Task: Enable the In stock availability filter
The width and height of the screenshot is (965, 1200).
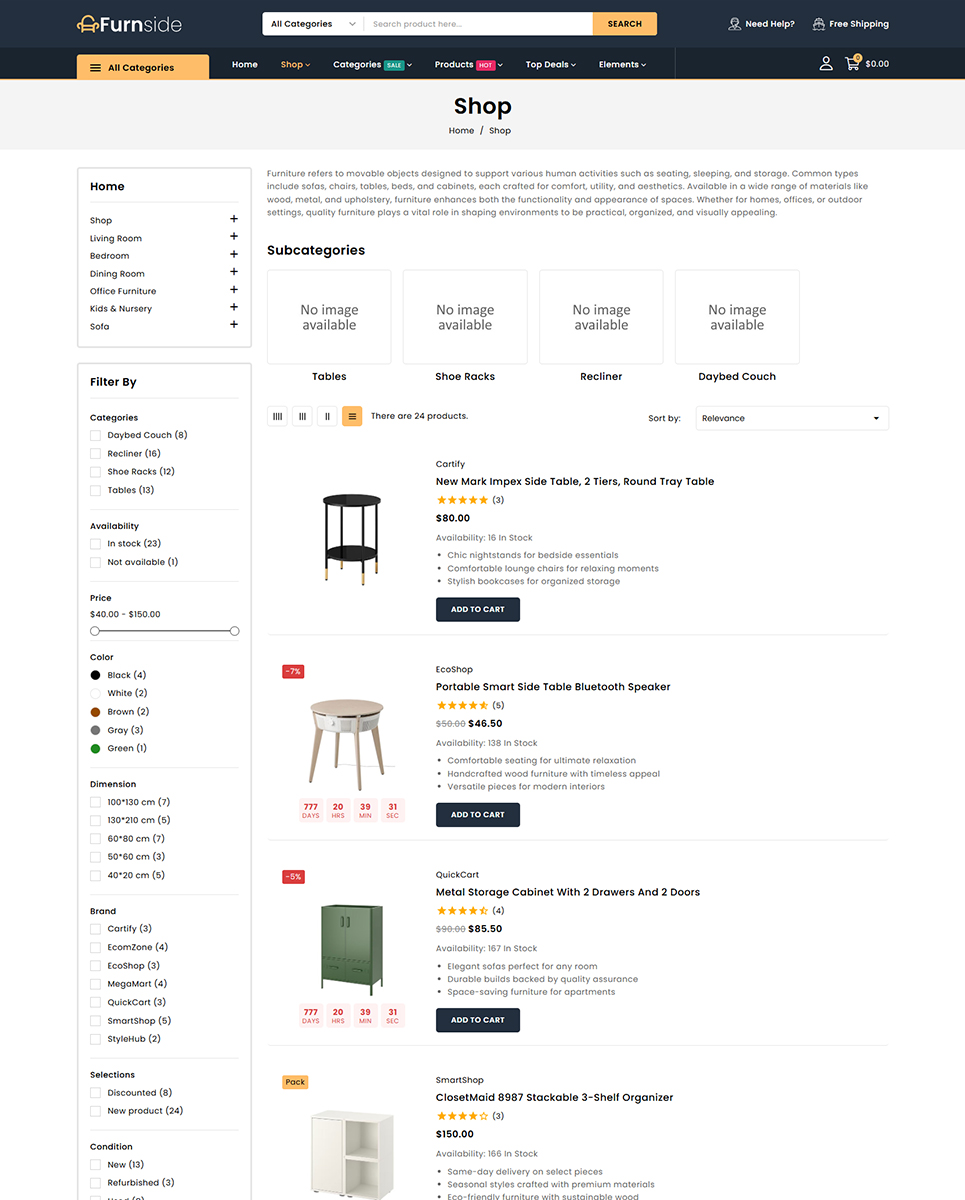Action: [96, 544]
